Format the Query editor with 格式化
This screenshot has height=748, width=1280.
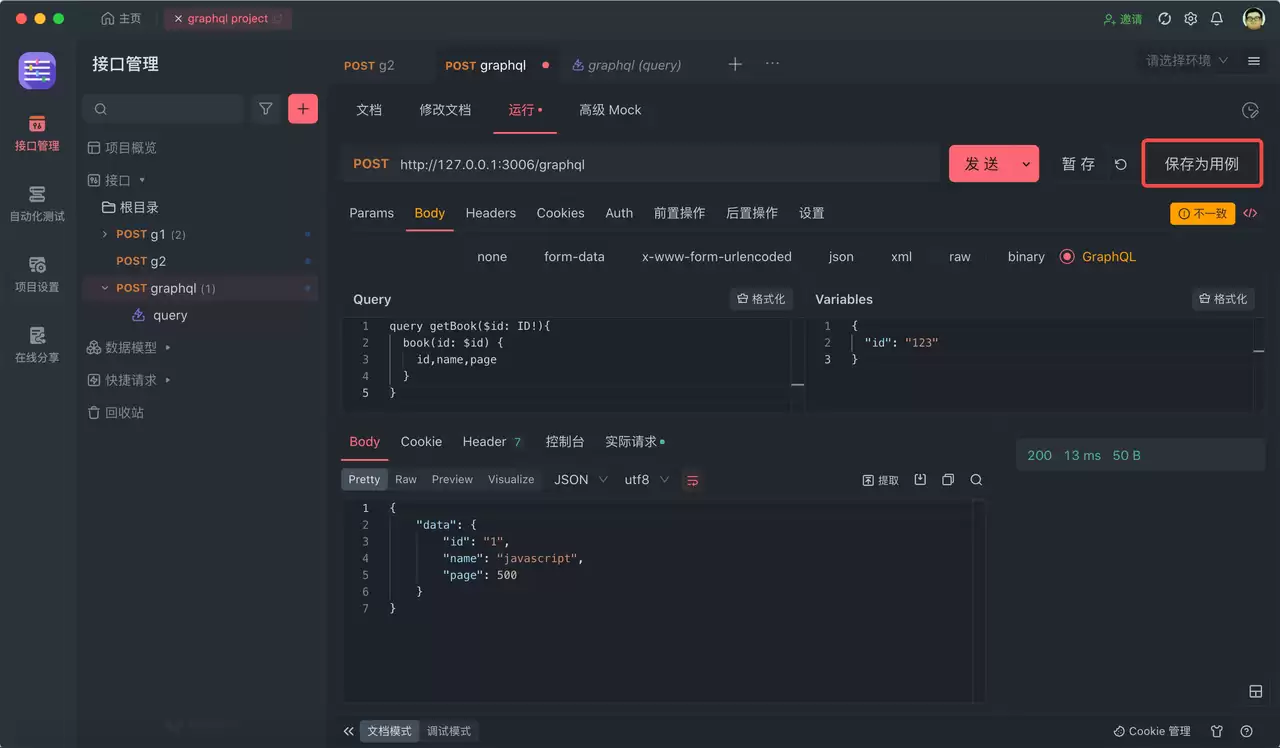pos(761,299)
